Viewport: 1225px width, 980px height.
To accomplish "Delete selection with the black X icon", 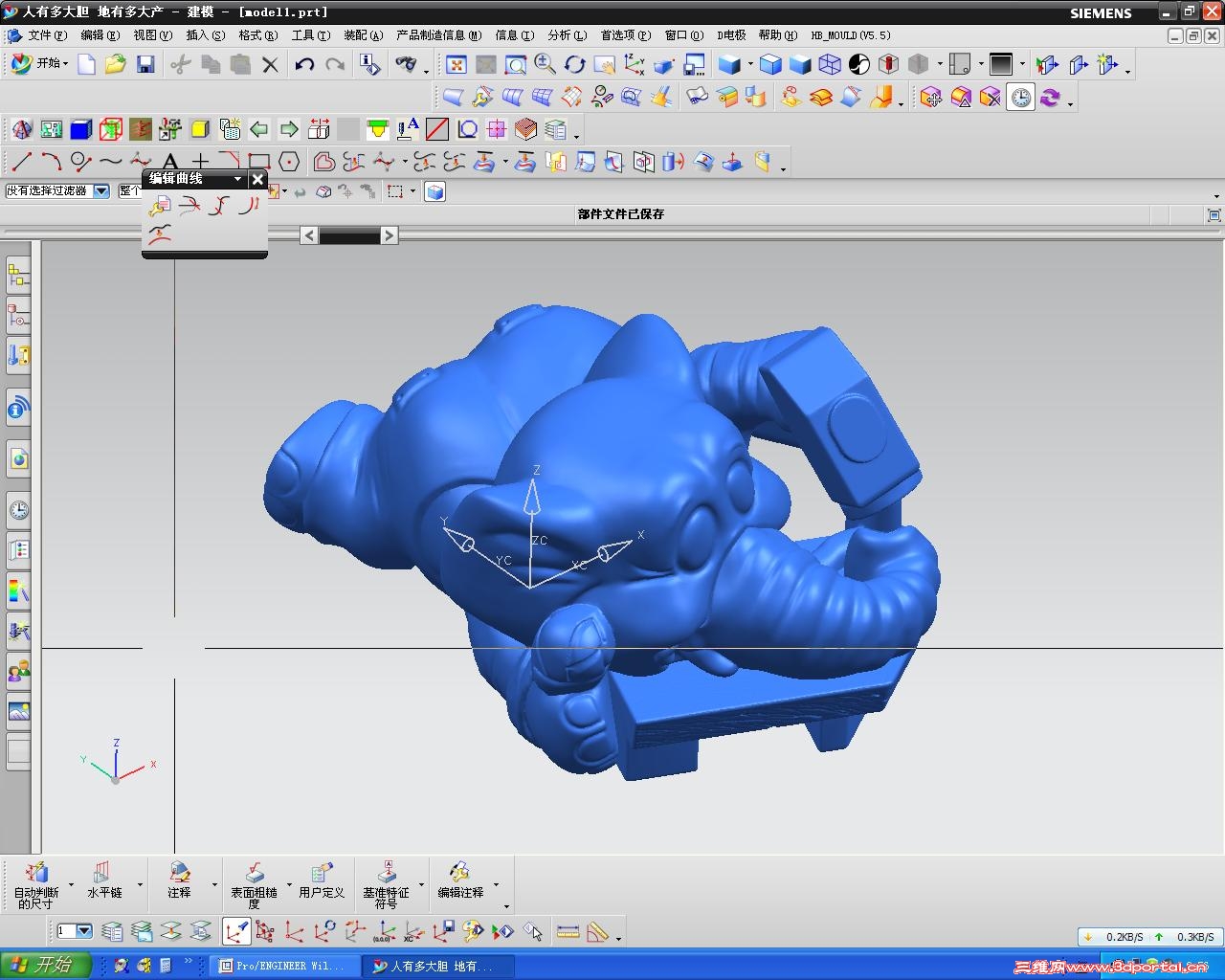I will point(271,64).
